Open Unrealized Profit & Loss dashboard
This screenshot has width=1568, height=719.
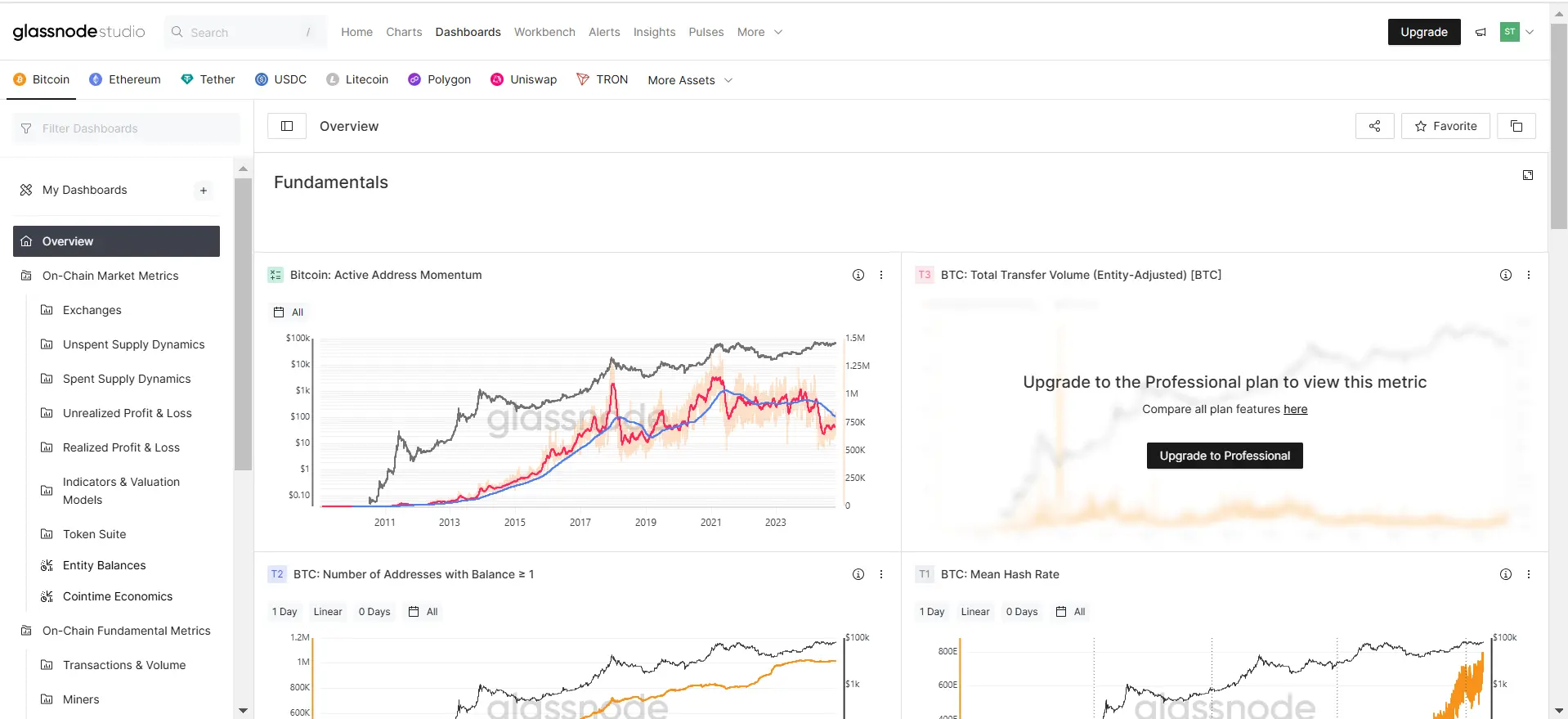click(x=127, y=413)
